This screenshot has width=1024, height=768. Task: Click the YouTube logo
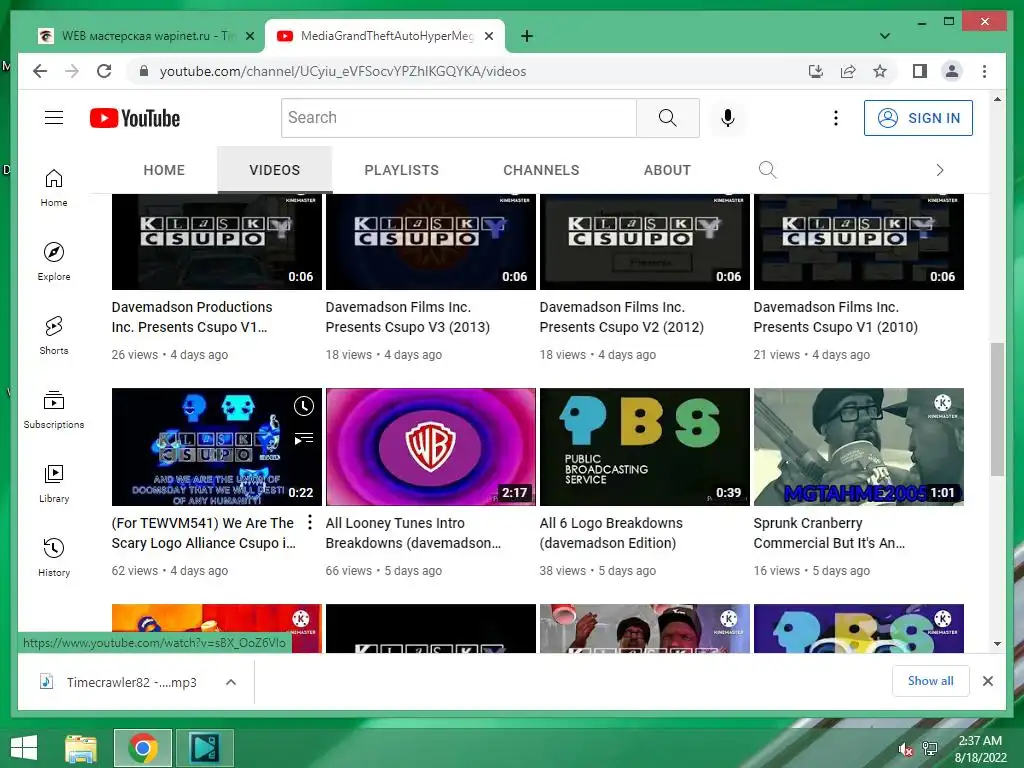(135, 118)
